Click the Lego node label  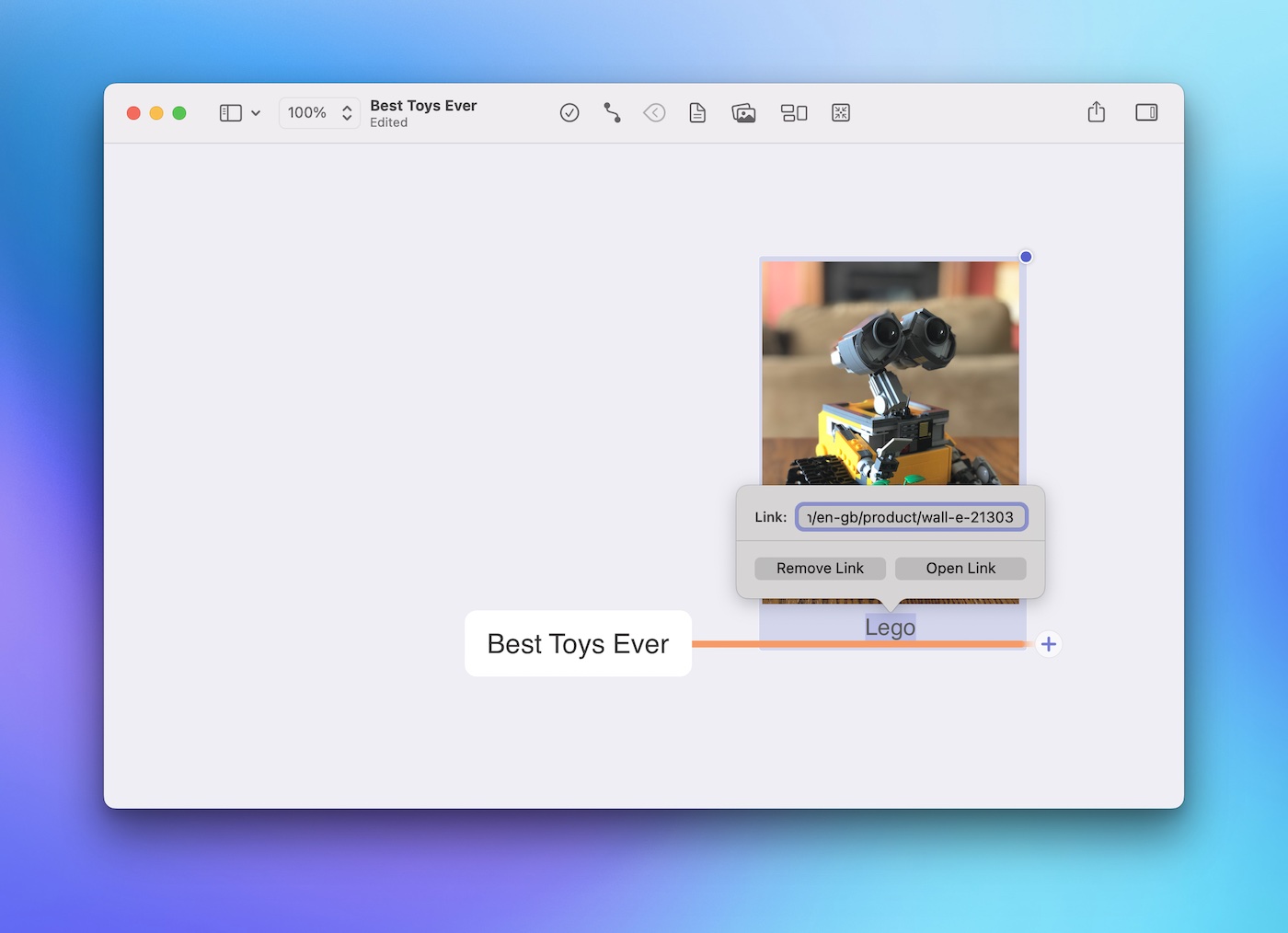890,628
